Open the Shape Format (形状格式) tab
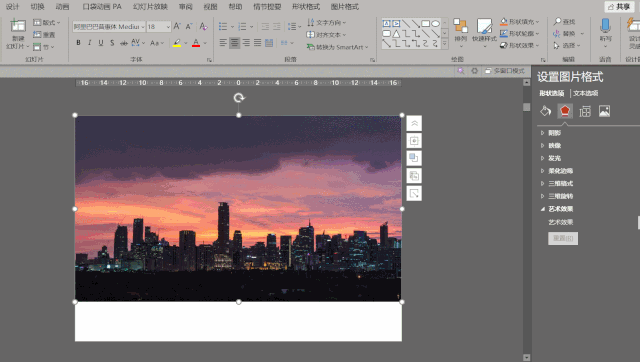 tap(306, 7)
